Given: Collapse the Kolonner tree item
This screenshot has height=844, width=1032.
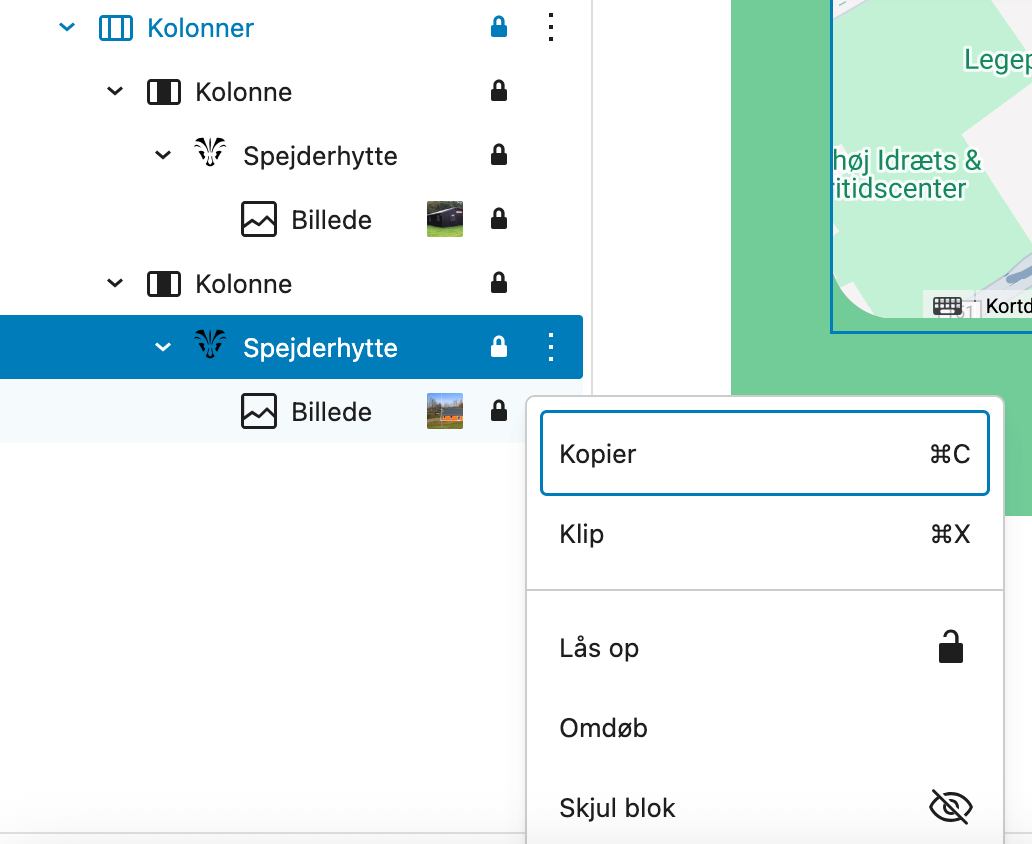Looking at the screenshot, I should tap(67, 28).
